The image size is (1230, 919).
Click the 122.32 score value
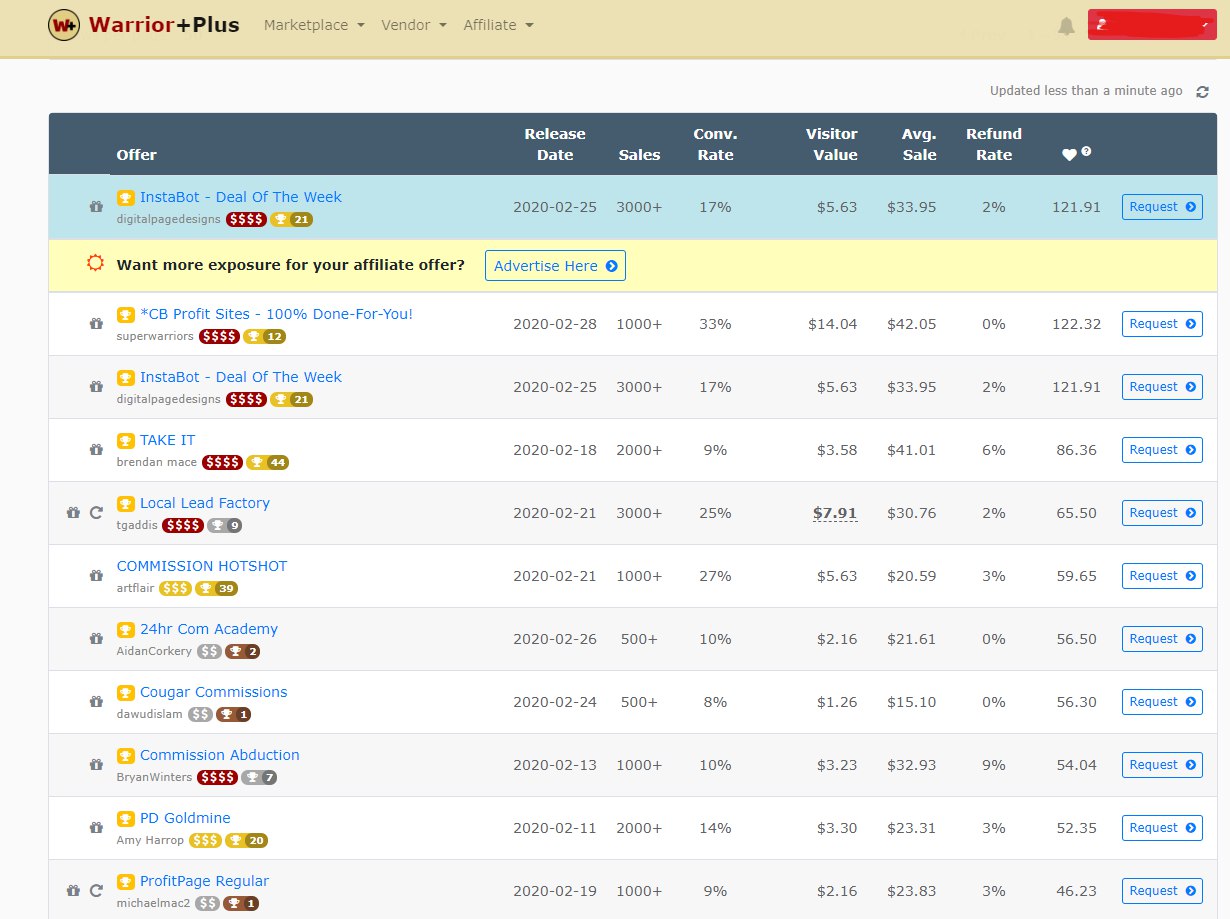(x=1076, y=324)
